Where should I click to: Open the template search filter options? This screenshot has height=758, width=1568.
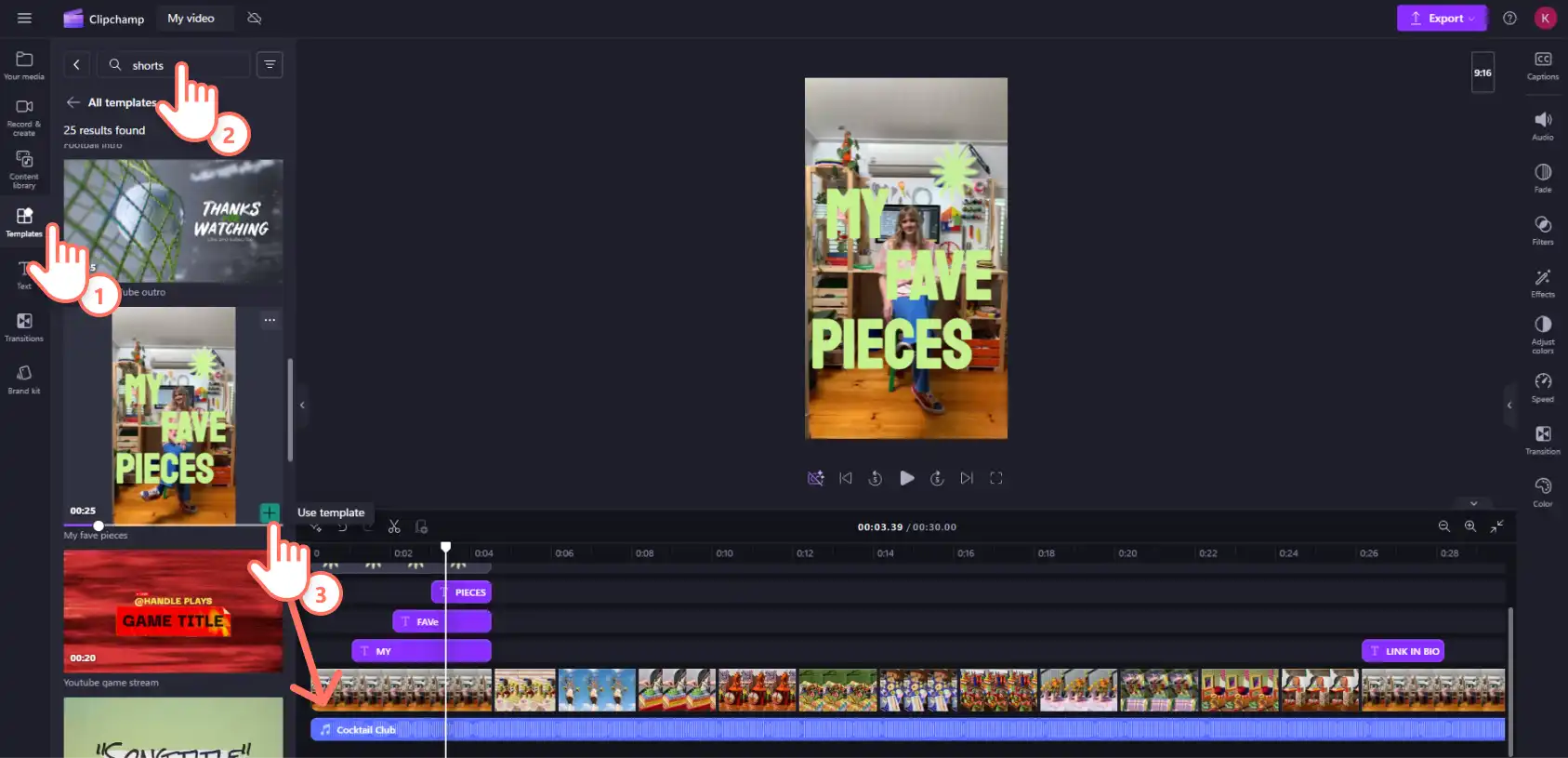pyautogui.click(x=270, y=65)
